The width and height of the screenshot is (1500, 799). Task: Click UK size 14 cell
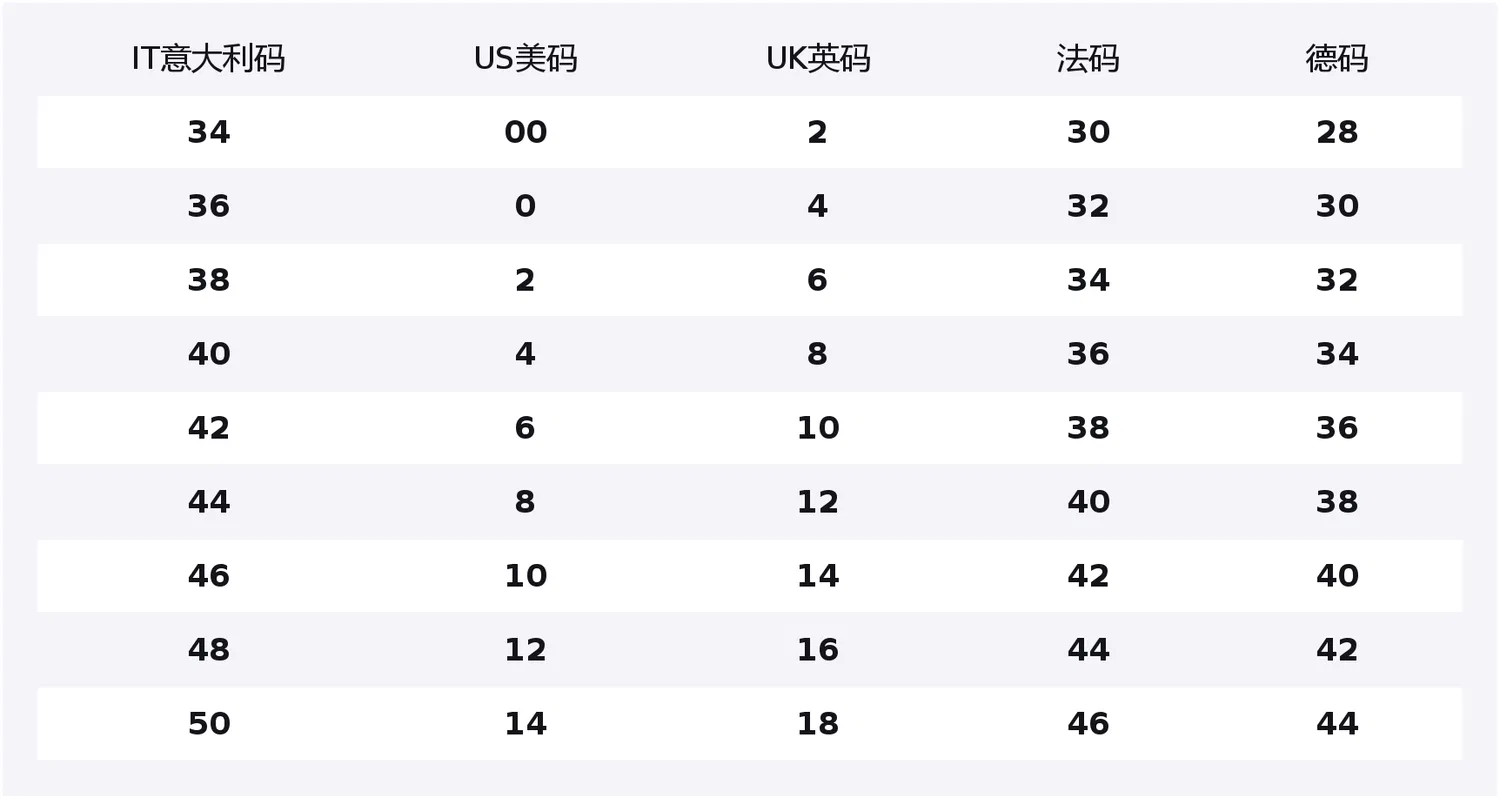(818, 576)
